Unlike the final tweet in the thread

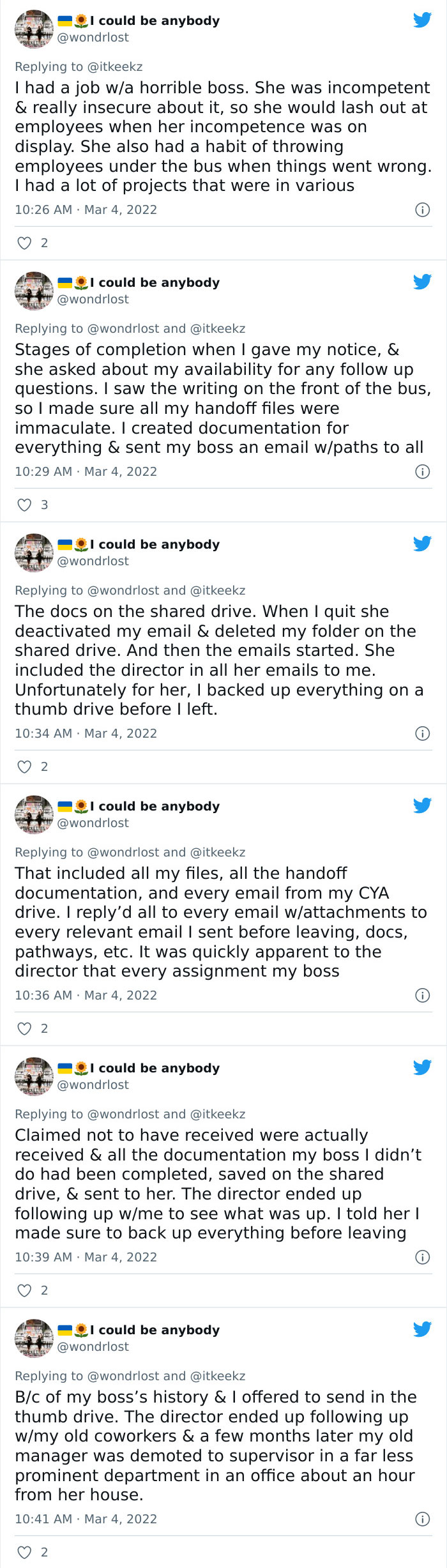tap(24, 1551)
